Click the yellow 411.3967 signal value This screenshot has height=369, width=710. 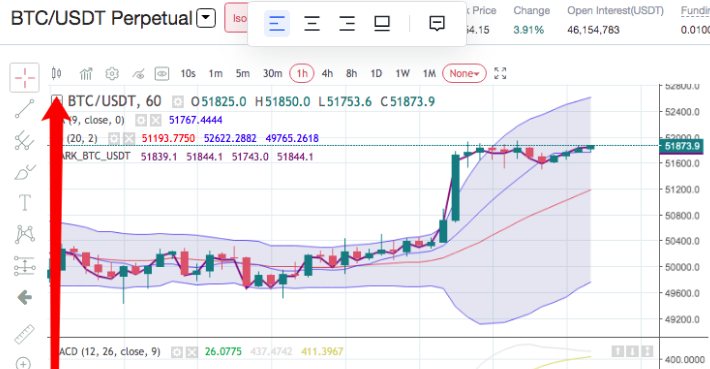click(322, 352)
